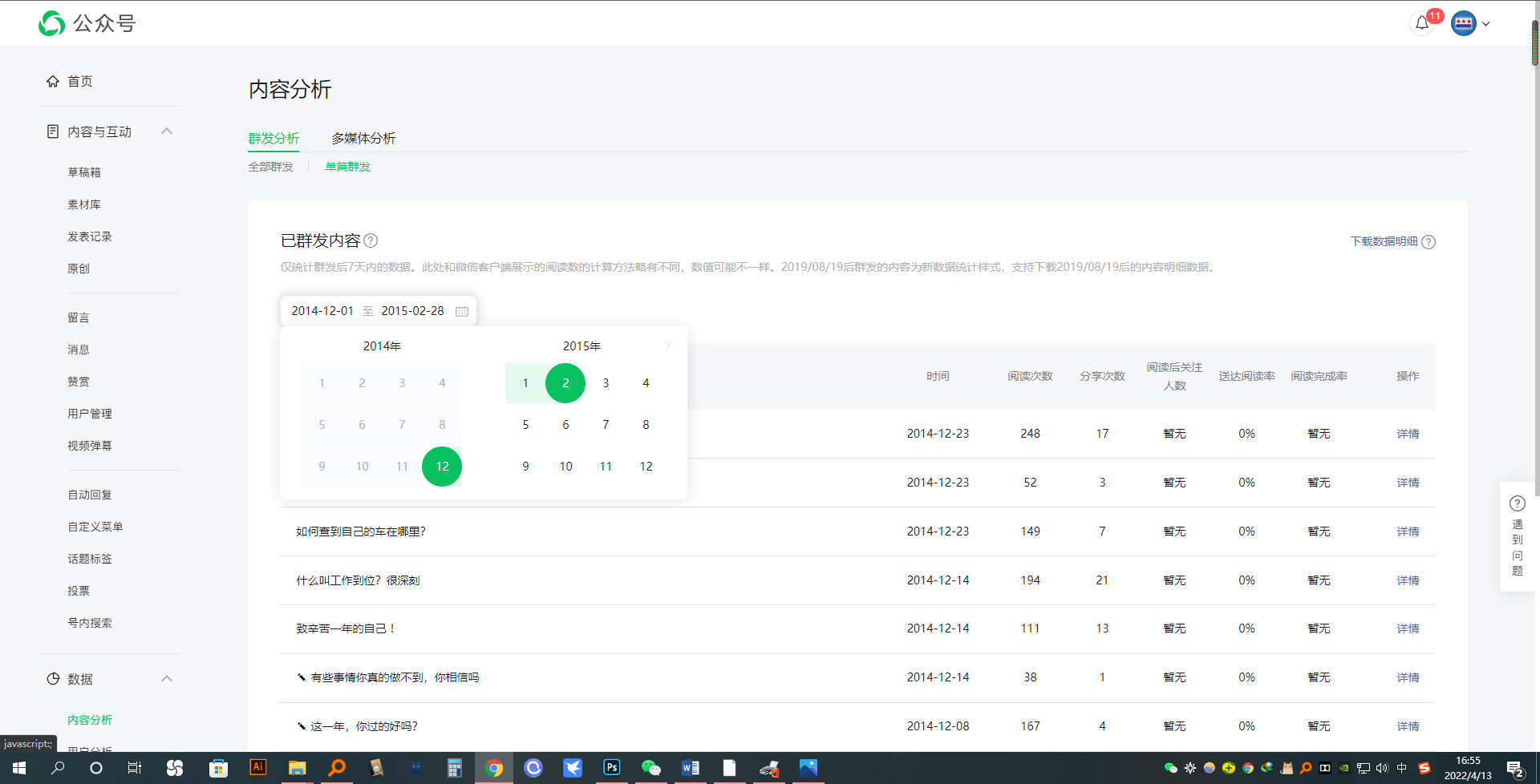Image resolution: width=1540 pixels, height=784 pixels.
Task: Click the date range picker field
Action: pos(379,311)
